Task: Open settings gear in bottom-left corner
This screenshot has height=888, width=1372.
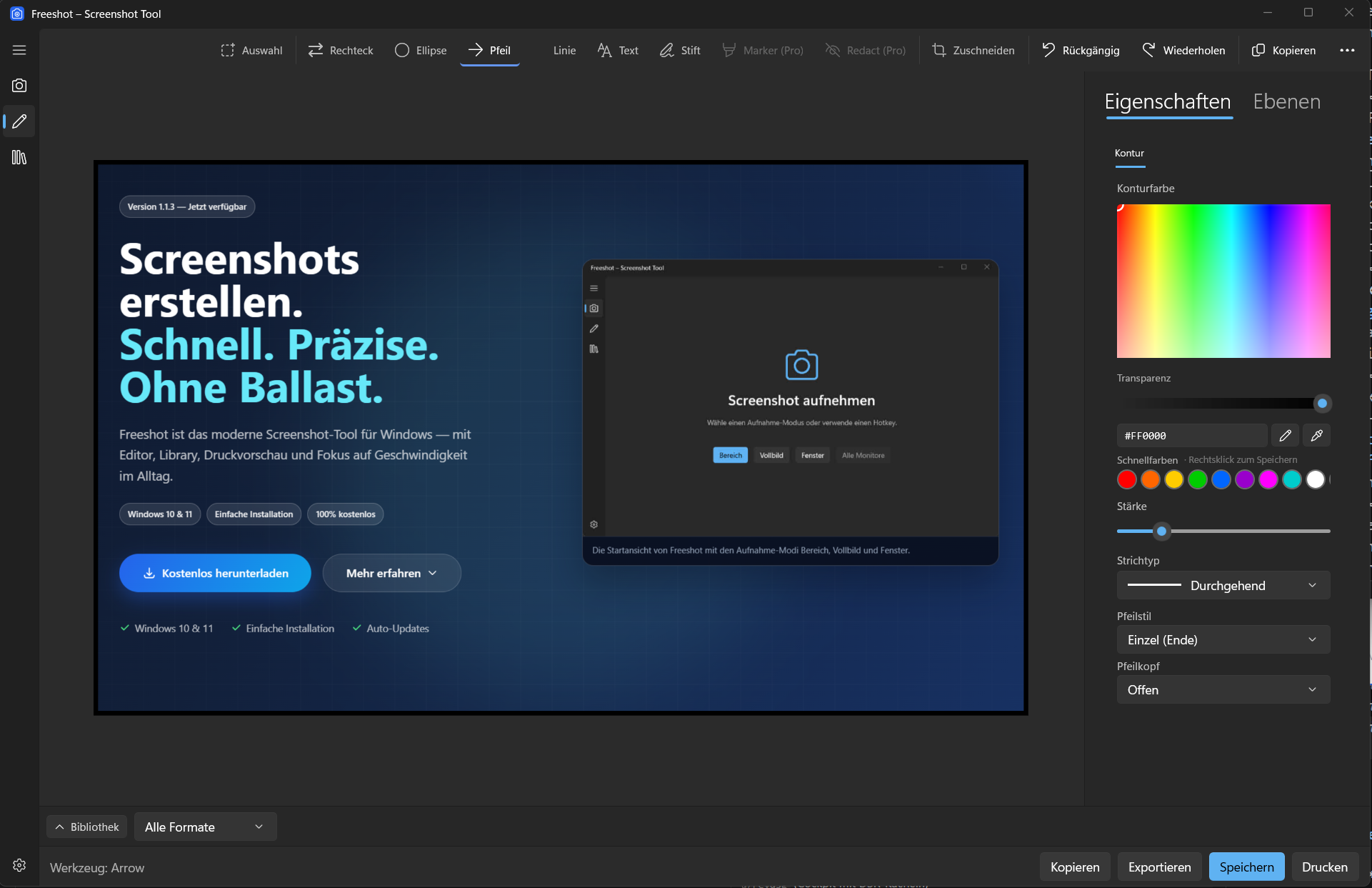Action: pos(19,865)
